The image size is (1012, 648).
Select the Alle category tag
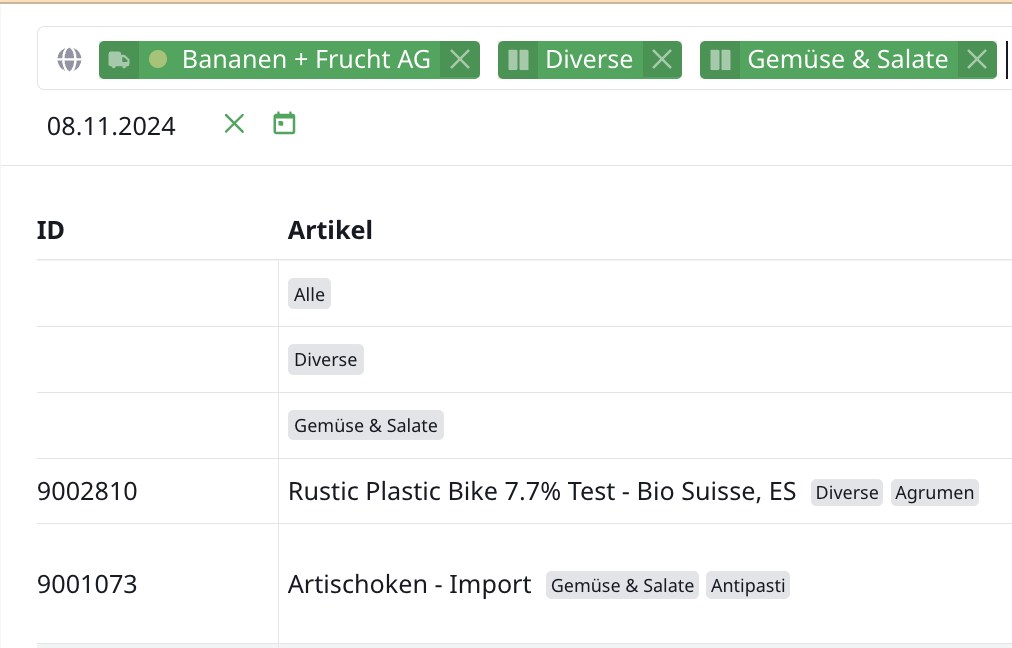(x=309, y=294)
